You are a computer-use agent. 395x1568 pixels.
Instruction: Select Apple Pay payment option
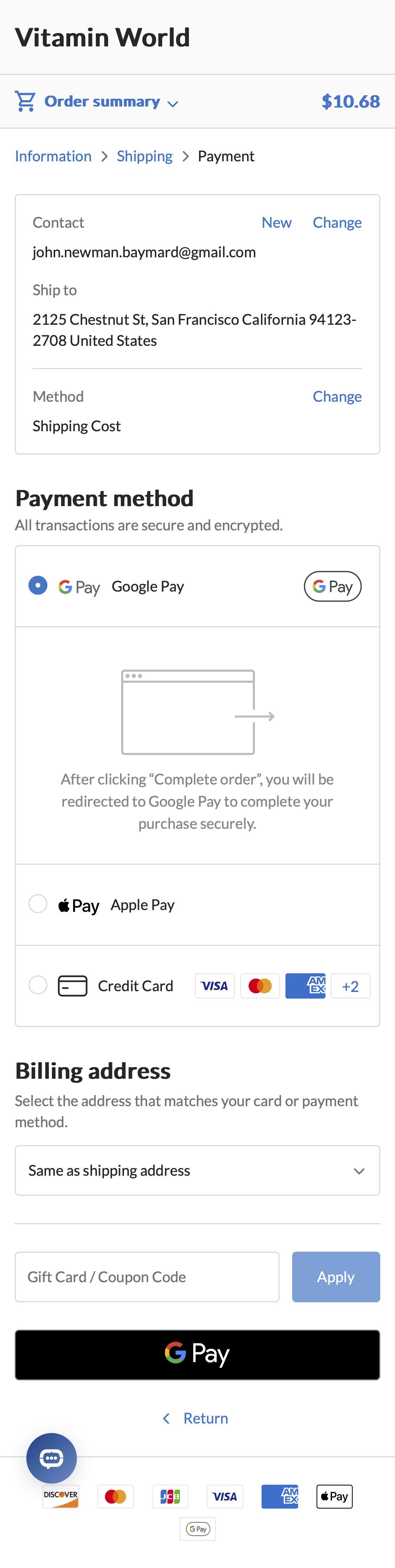tap(38, 904)
